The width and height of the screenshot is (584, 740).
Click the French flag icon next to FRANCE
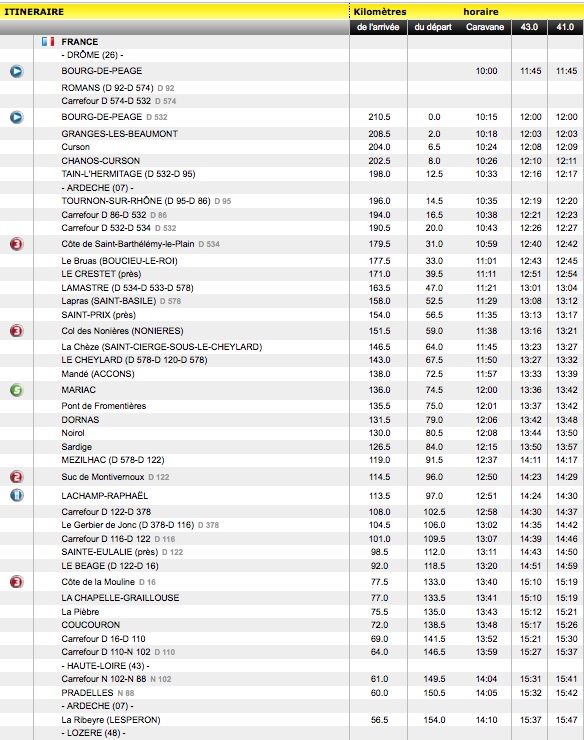tap(48, 42)
